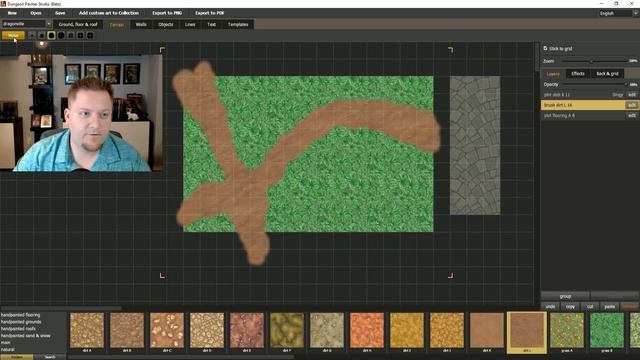Switch to the Lines tab
Image resolution: width=640 pixels, height=360 pixels.
[190, 24]
